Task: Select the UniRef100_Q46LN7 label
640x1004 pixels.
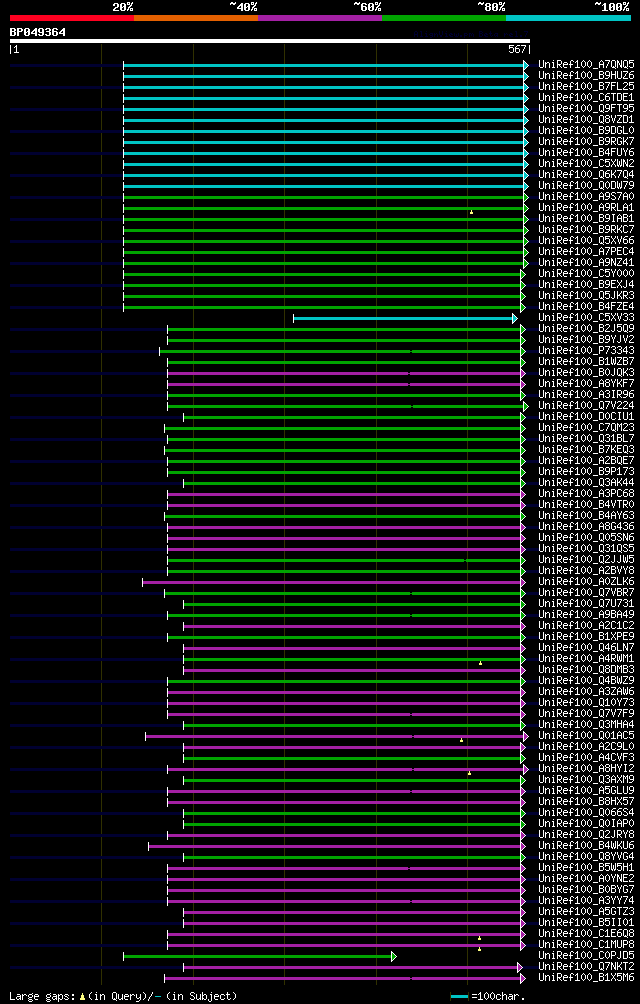Action: (586, 648)
